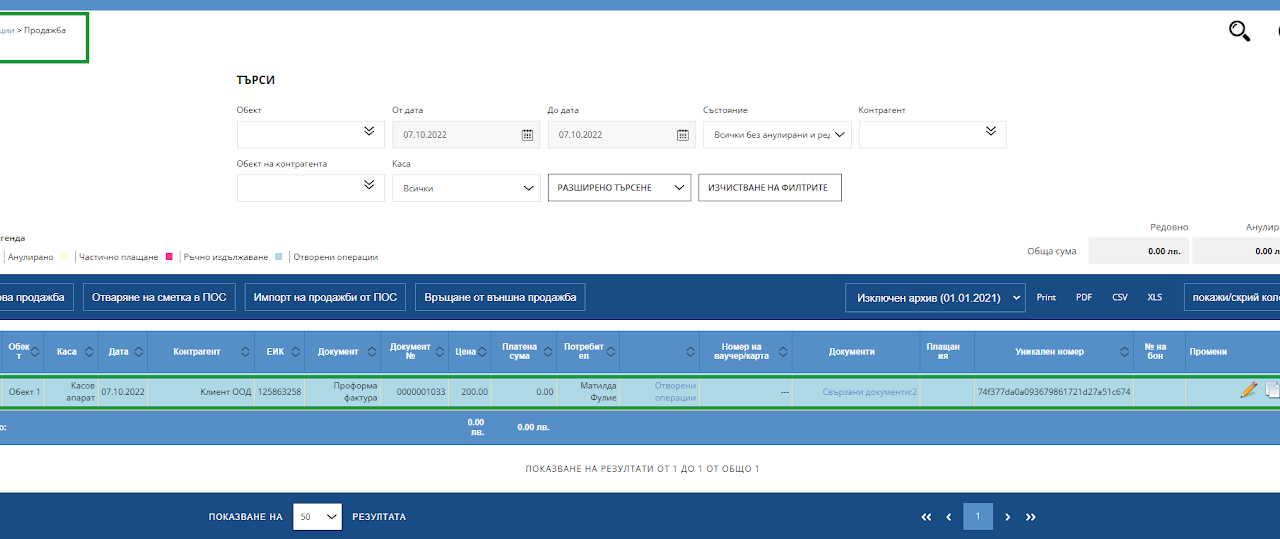
Task: Click Продажба in the breadcrumb
Action: tap(45, 31)
